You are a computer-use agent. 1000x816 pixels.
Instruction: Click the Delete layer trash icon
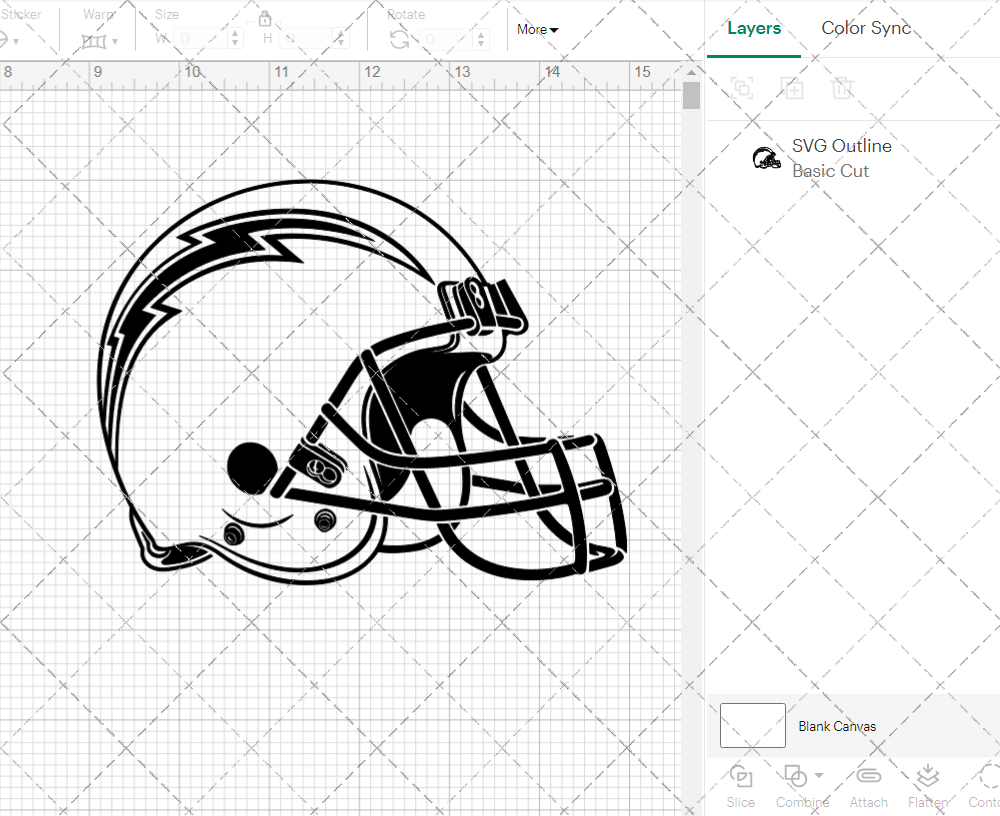click(x=842, y=88)
